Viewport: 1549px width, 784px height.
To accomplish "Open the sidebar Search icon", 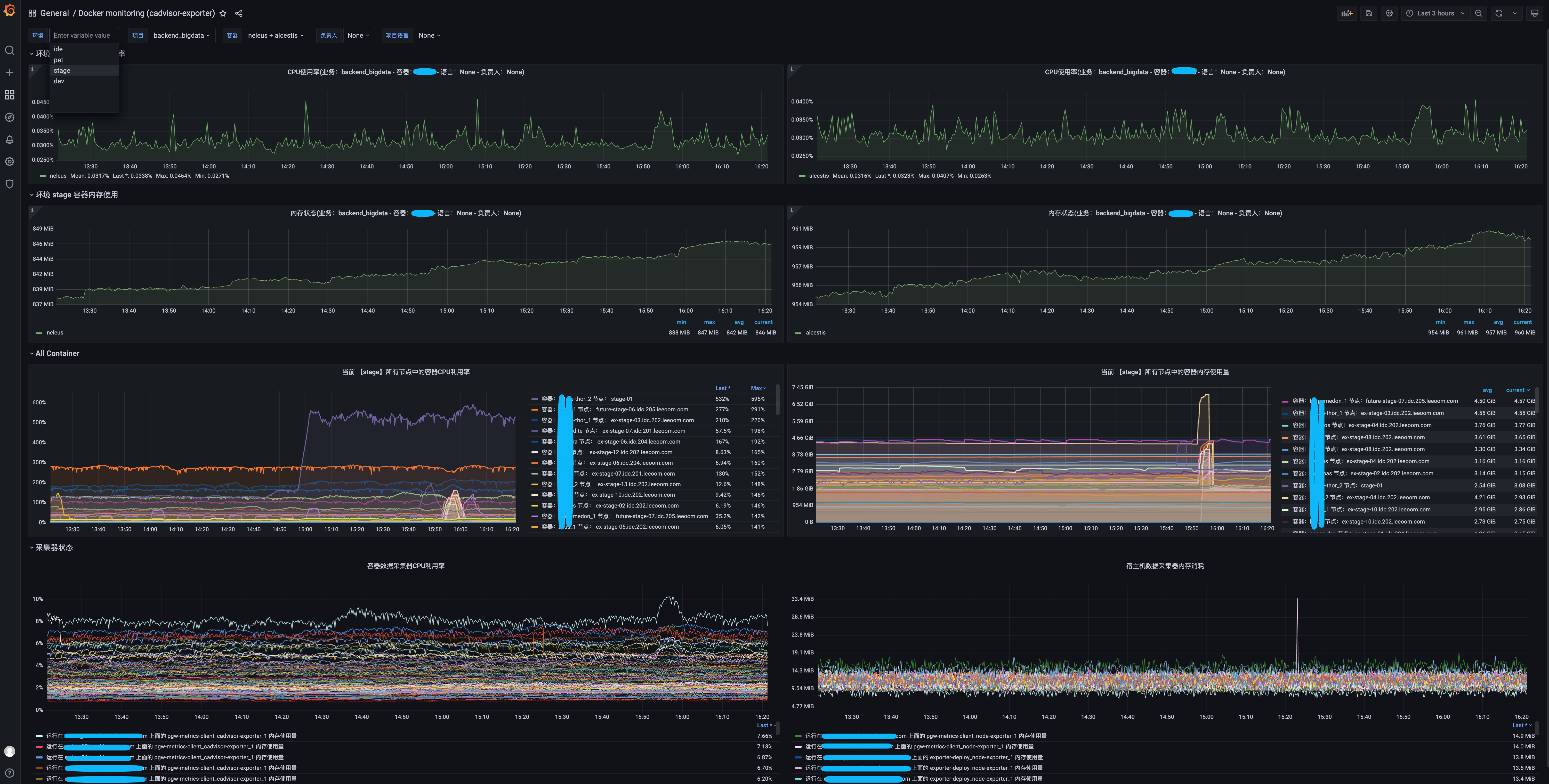I will tap(10, 51).
